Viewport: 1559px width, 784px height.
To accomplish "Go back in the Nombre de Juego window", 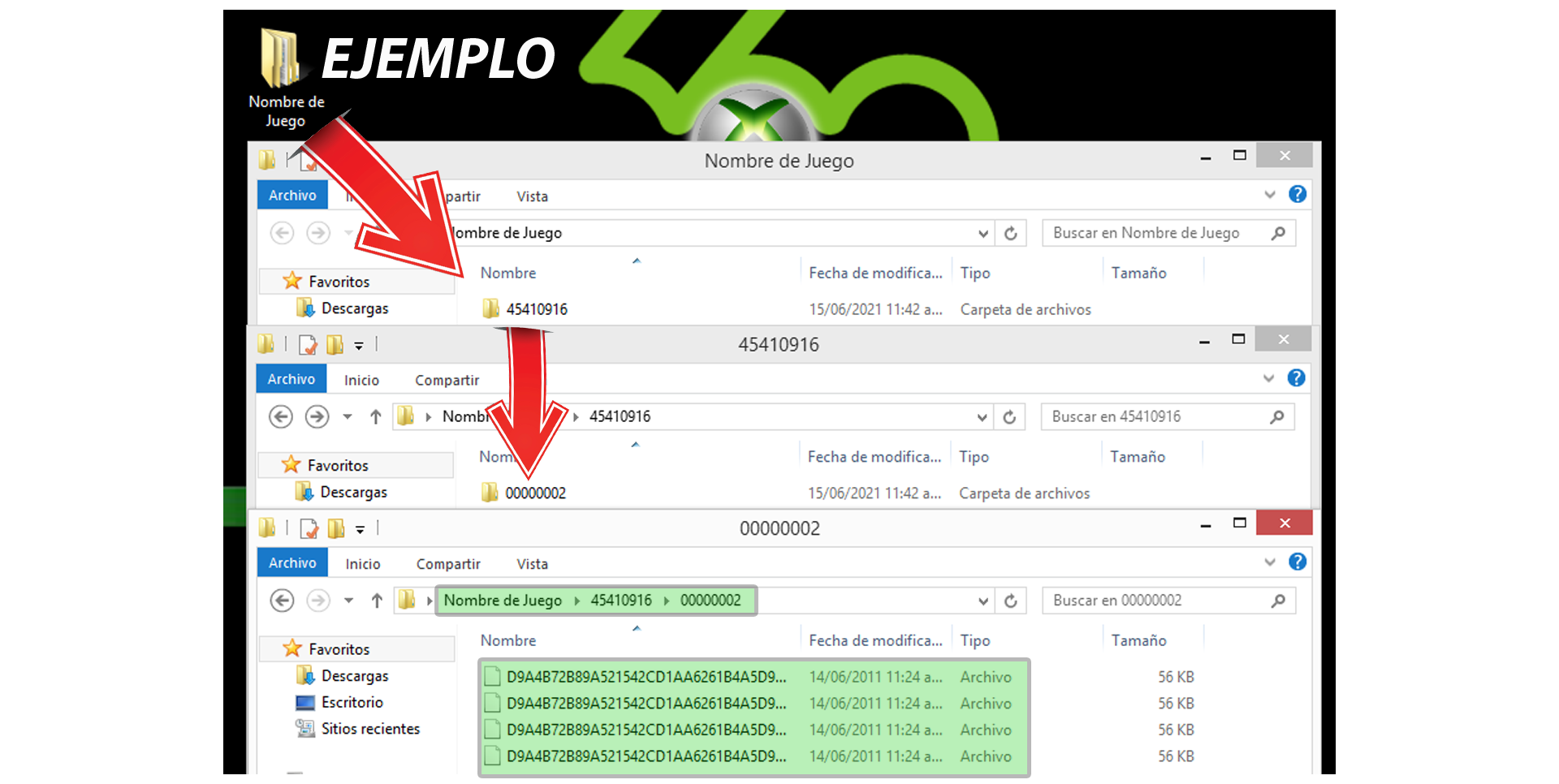I will pos(282,234).
